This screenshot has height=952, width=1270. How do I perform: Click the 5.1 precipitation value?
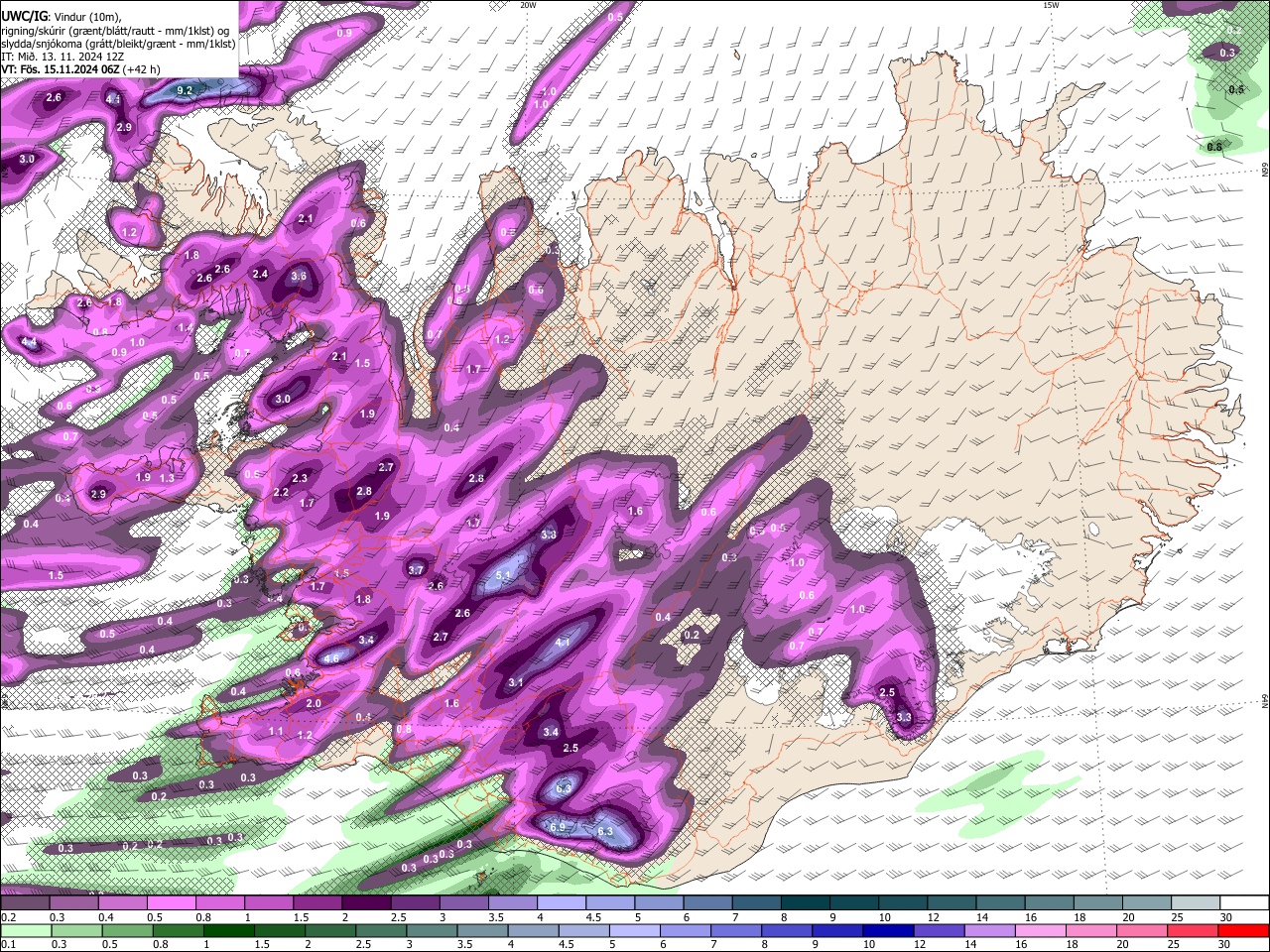pos(503,575)
